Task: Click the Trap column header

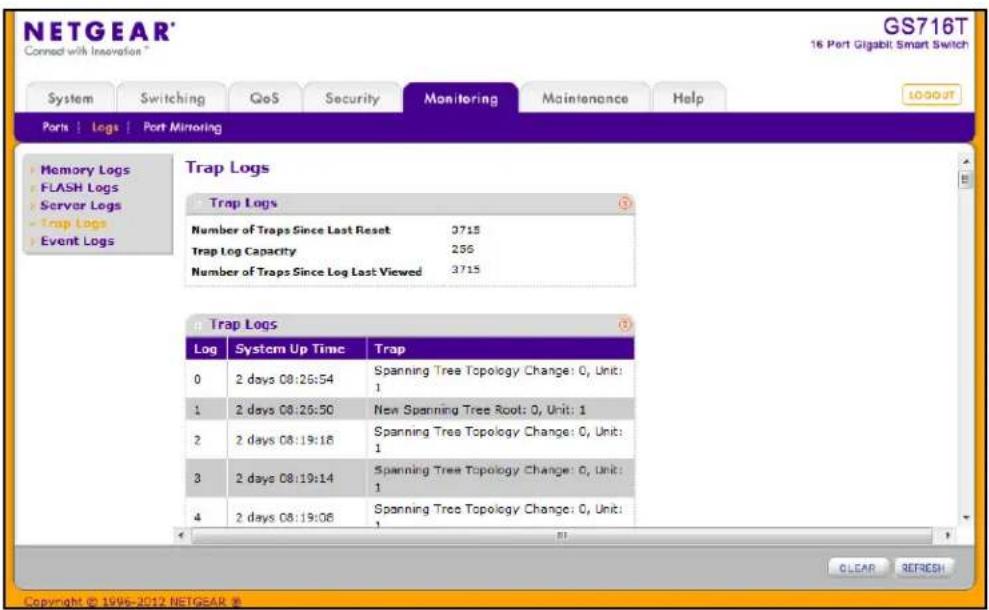Action: tap(500, 349)
